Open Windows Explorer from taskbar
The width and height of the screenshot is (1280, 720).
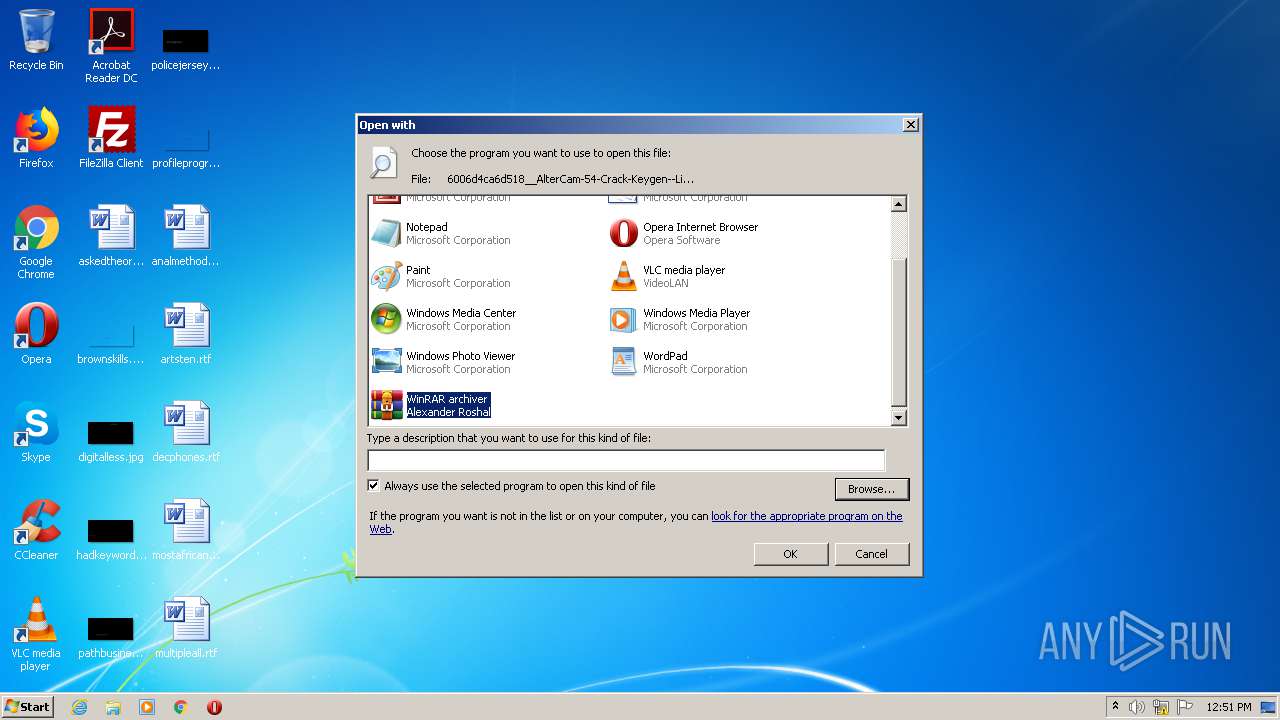click(113, 707)
